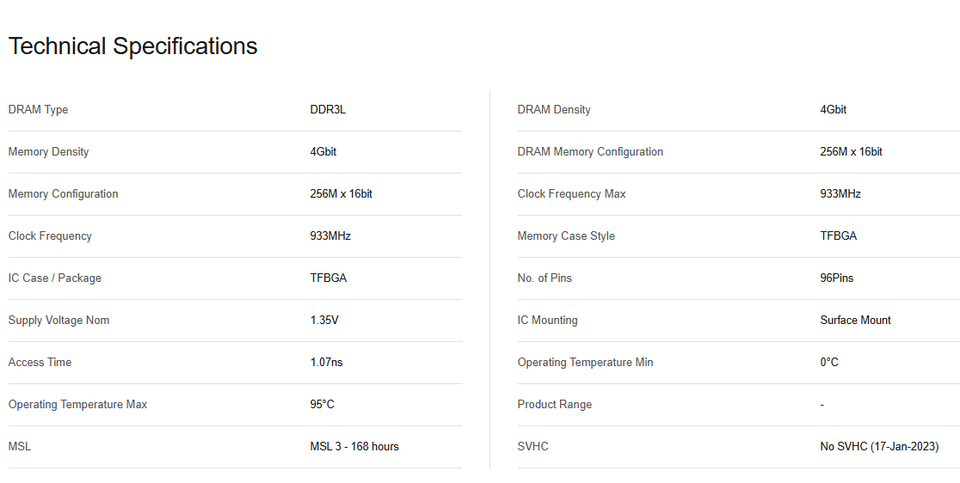
Task: Click the Surface Mount value
Action: pos(855,320)
